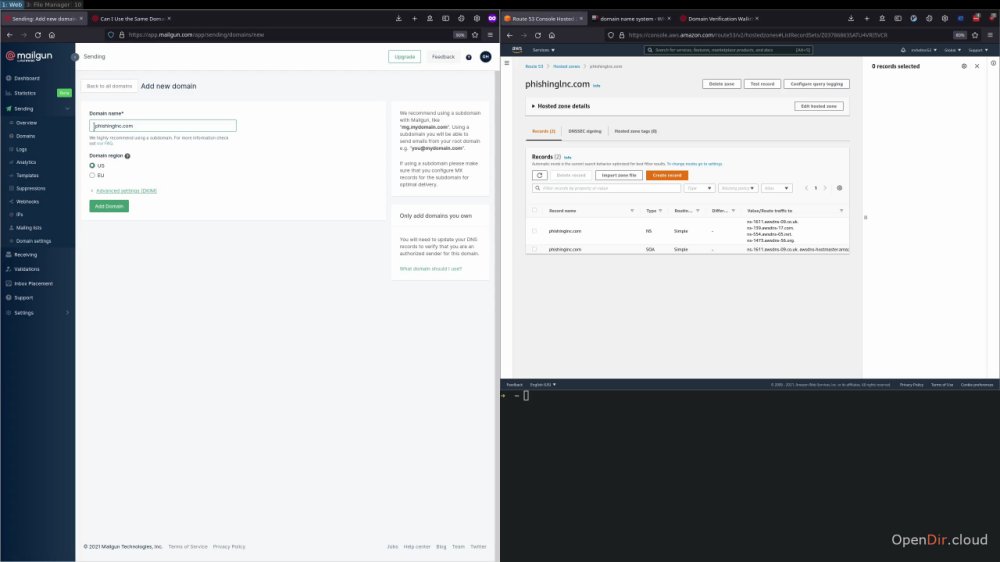The width and height of the screenshot is (1000, 562).
Task: Open the Type filter dropdown
Action: (699, 188)
